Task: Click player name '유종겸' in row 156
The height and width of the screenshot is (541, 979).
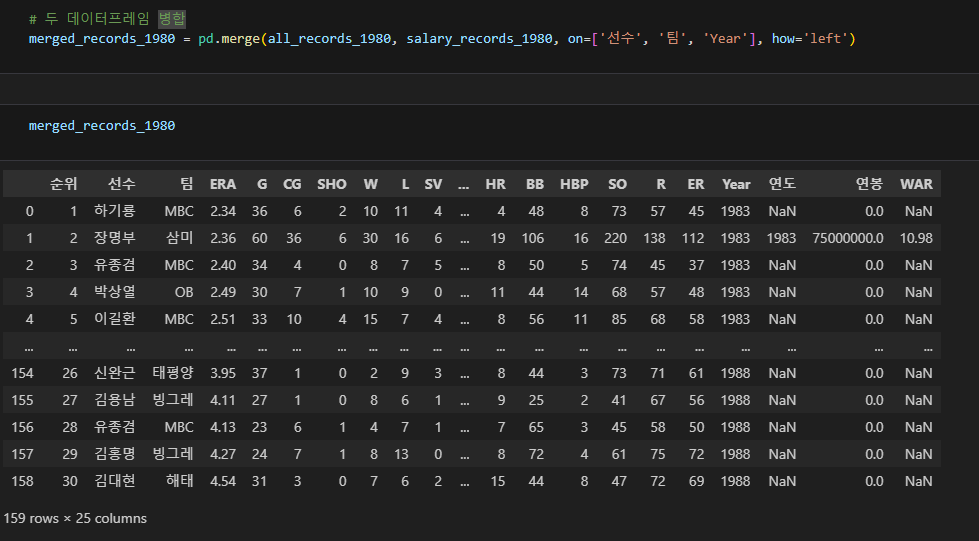Action: point(114,427)
